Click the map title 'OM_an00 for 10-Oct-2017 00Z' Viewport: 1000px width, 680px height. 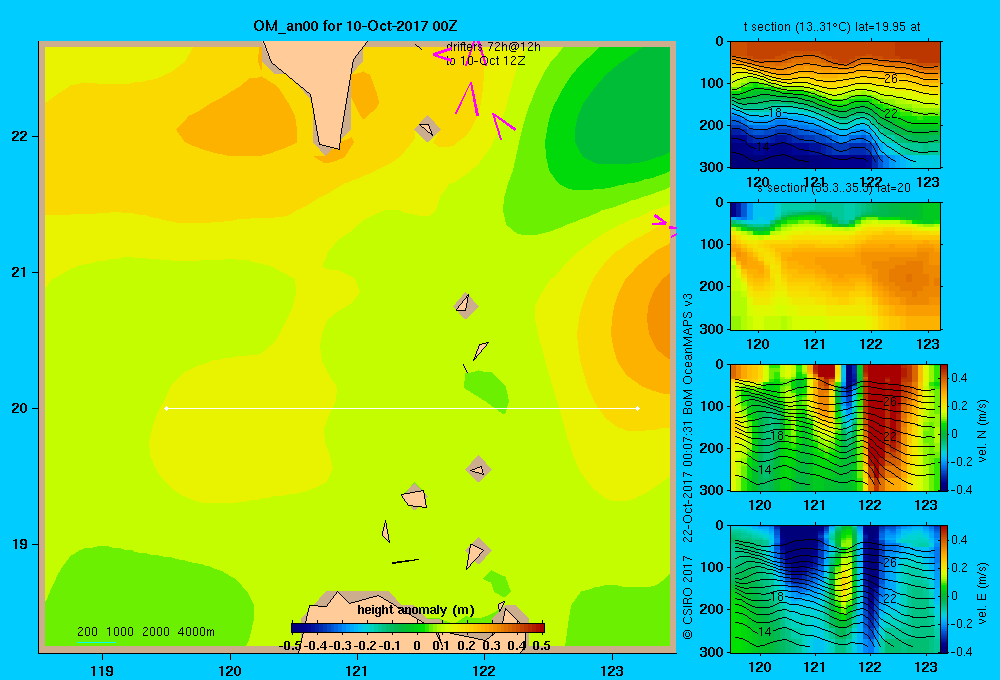pos(355,26)
